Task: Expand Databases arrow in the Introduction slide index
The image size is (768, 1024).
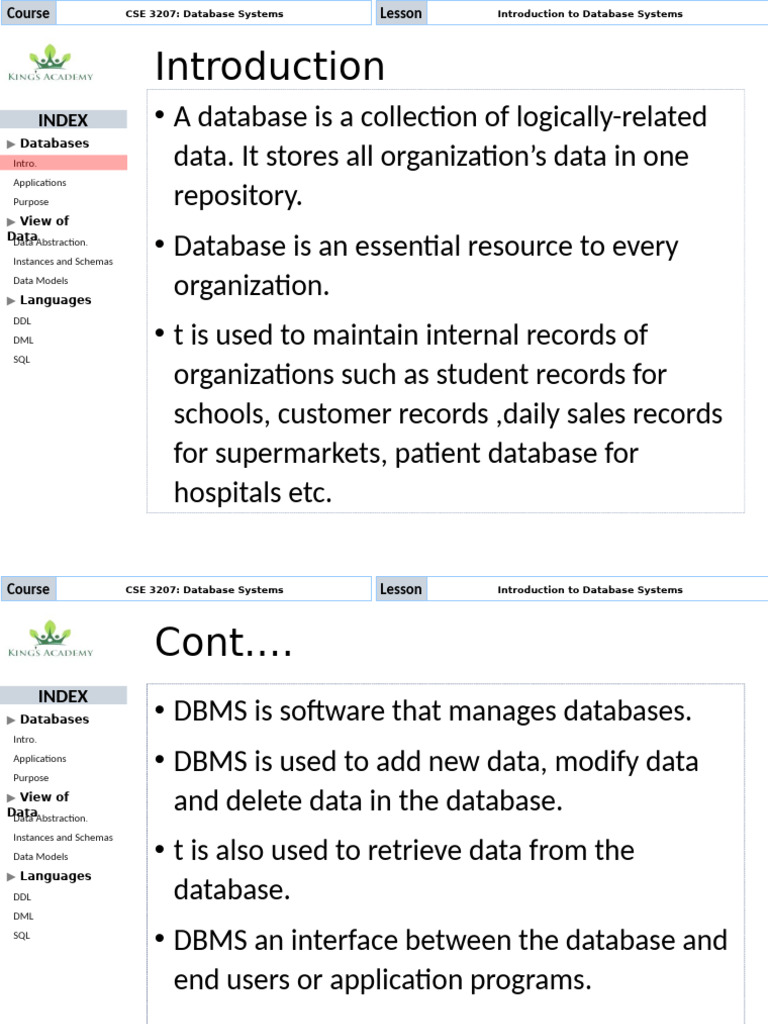Action: pos(11,144)
